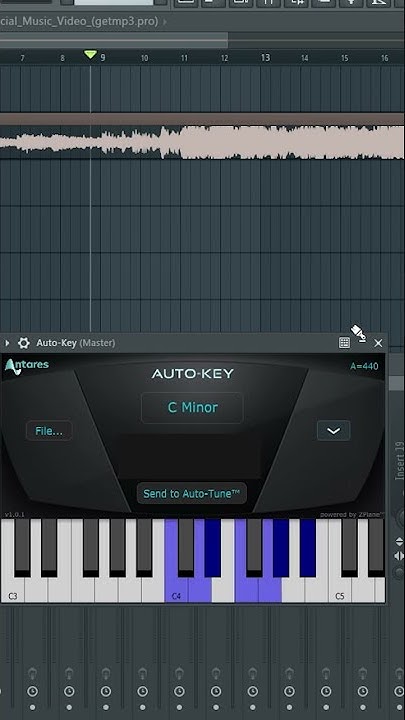Click the dark blue E-flat 4 key
Image resolution: width=405 pixels, height=720 pixels.
tap(213, 546)
